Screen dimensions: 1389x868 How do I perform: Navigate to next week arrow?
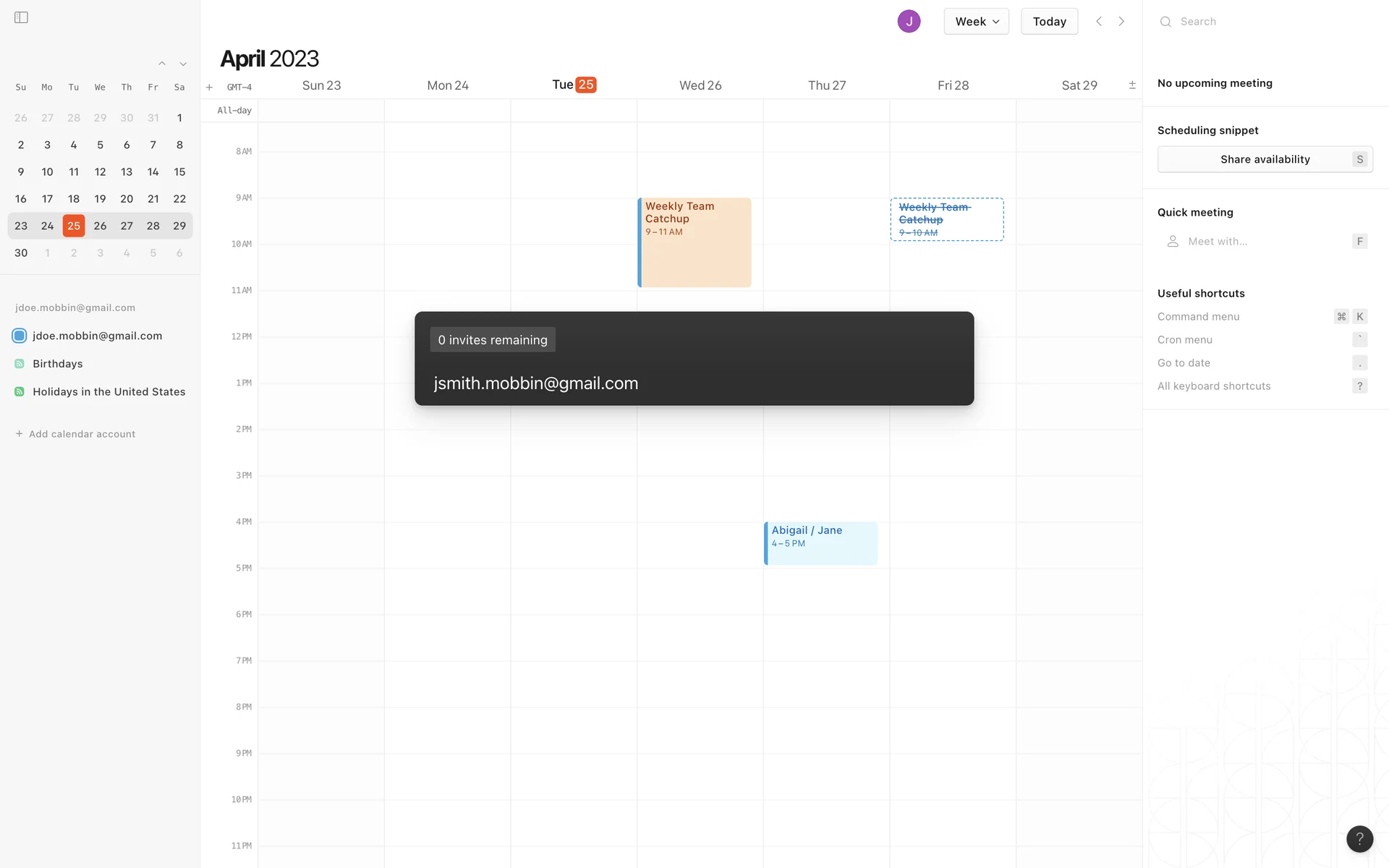click(x=1121, y=22)
